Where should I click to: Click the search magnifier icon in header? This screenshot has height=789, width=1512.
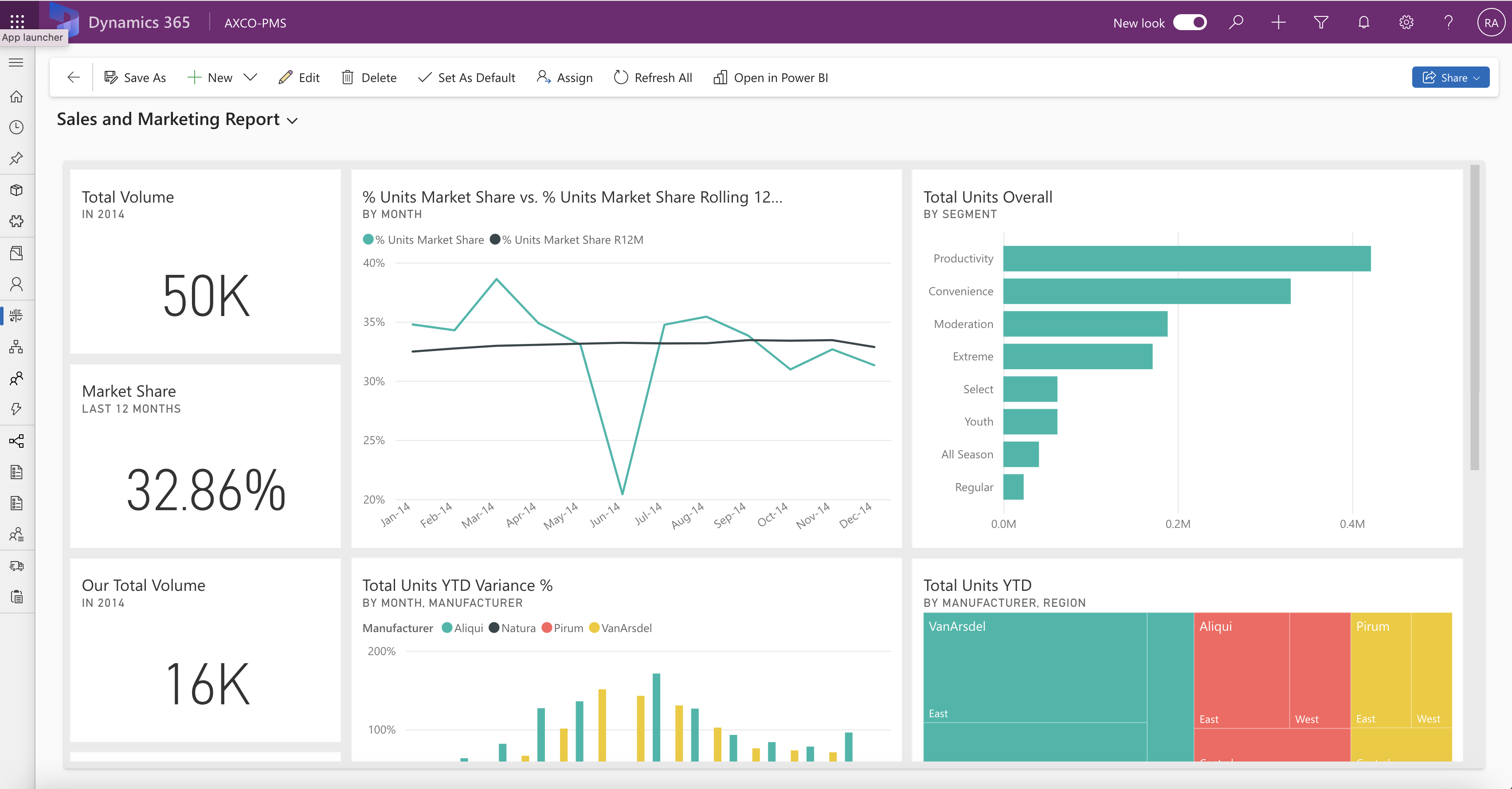click(x=1236, y=22)
